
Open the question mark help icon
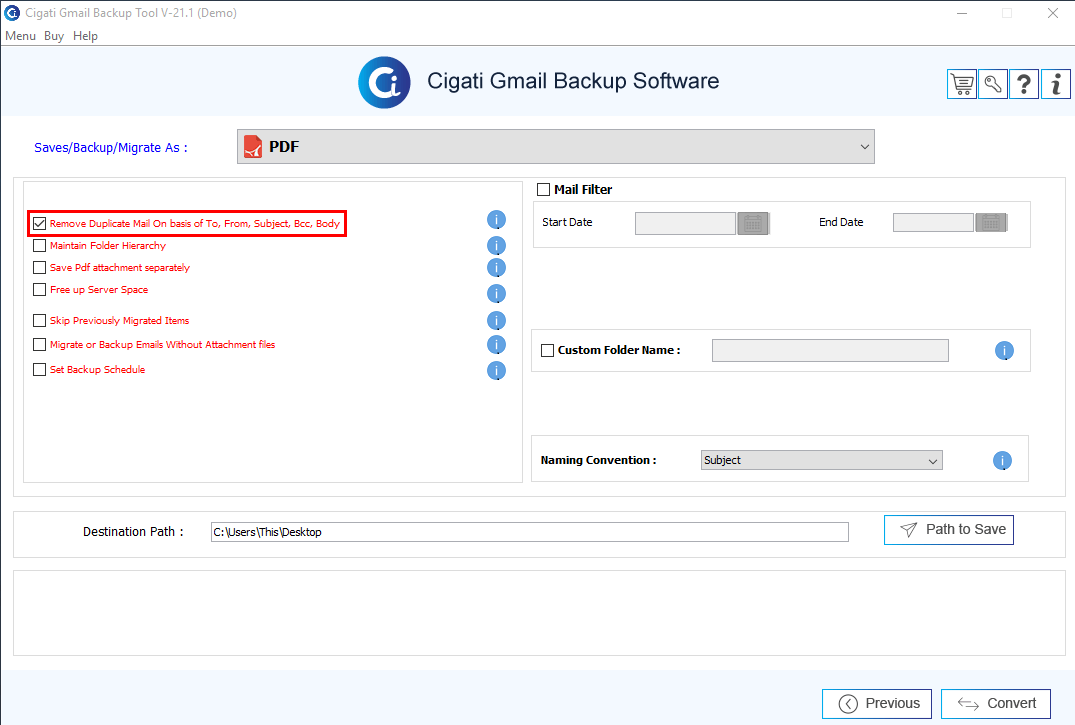(1024, 84)
